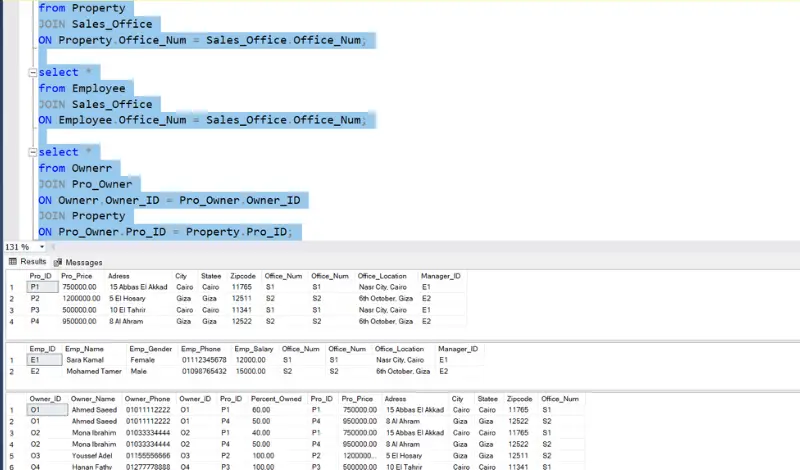Screen dimensions: 800x470
Task: Click the Owner_Phone column header
Action: tap(147, 399)
